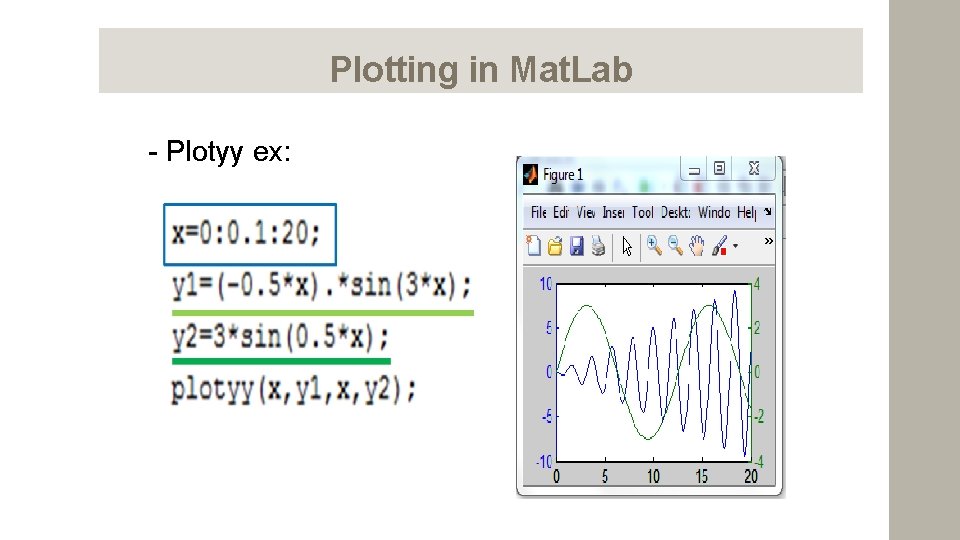
Task: Maximize the Figure 1 window
Action: coord(719,168)
